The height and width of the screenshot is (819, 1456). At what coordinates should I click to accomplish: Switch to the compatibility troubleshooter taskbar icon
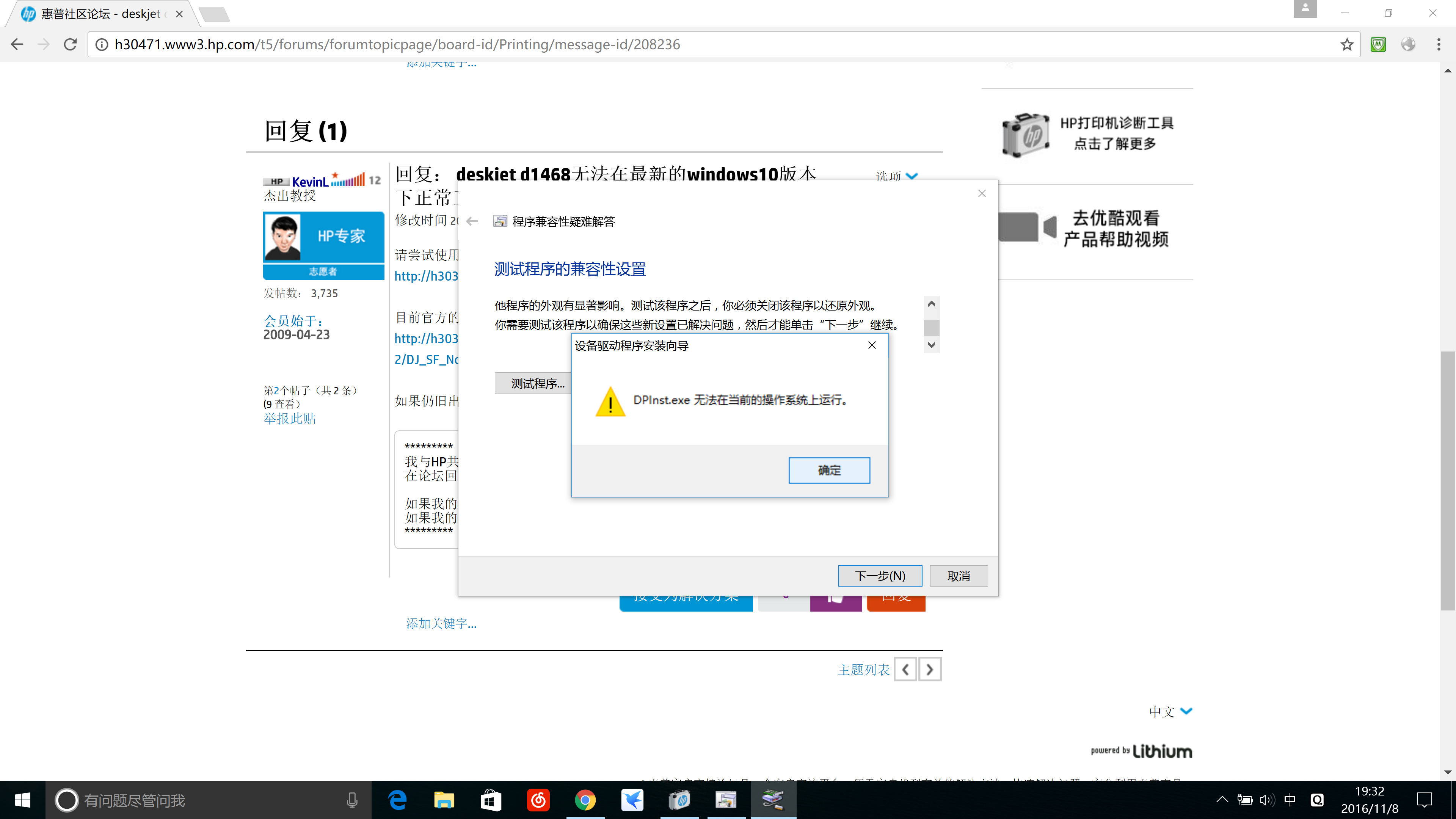[726, 800]
